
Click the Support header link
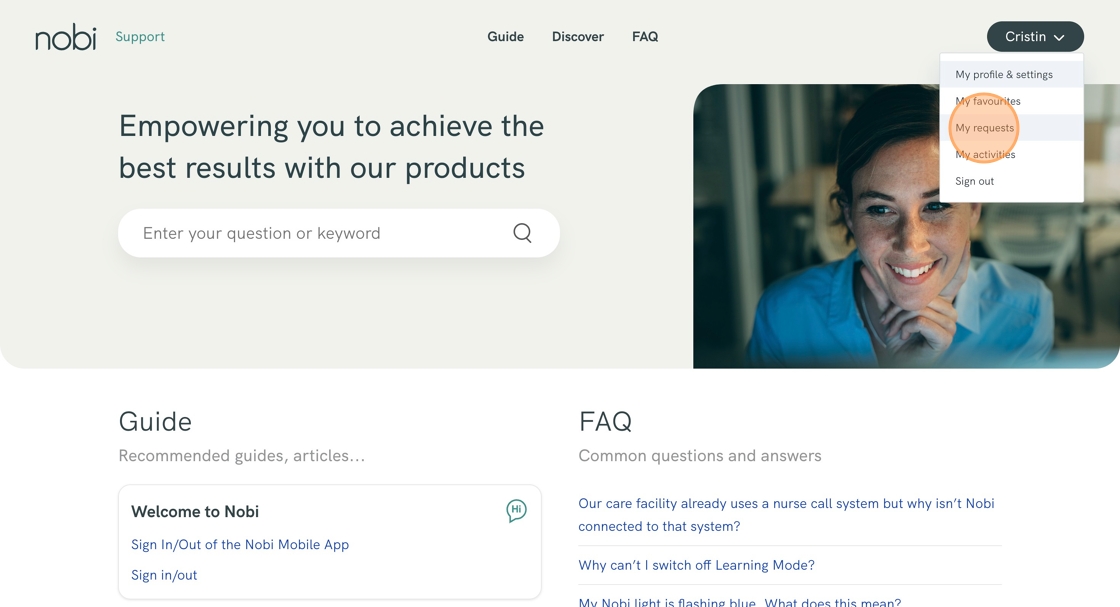140,36
